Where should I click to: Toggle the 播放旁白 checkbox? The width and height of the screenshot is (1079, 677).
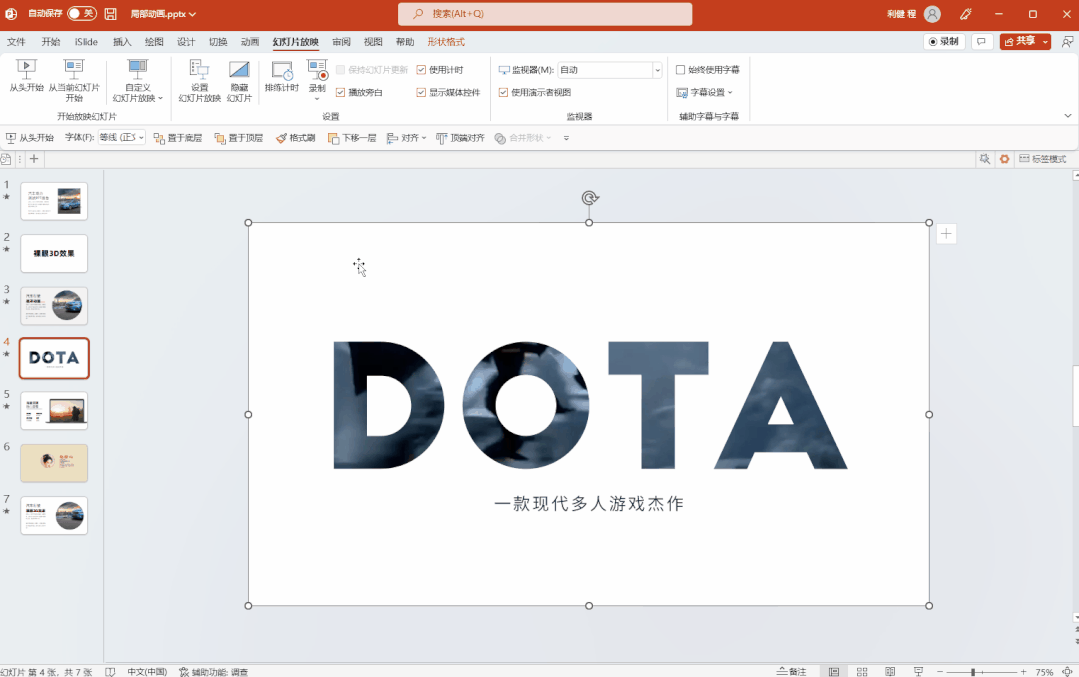pos(340,92)
